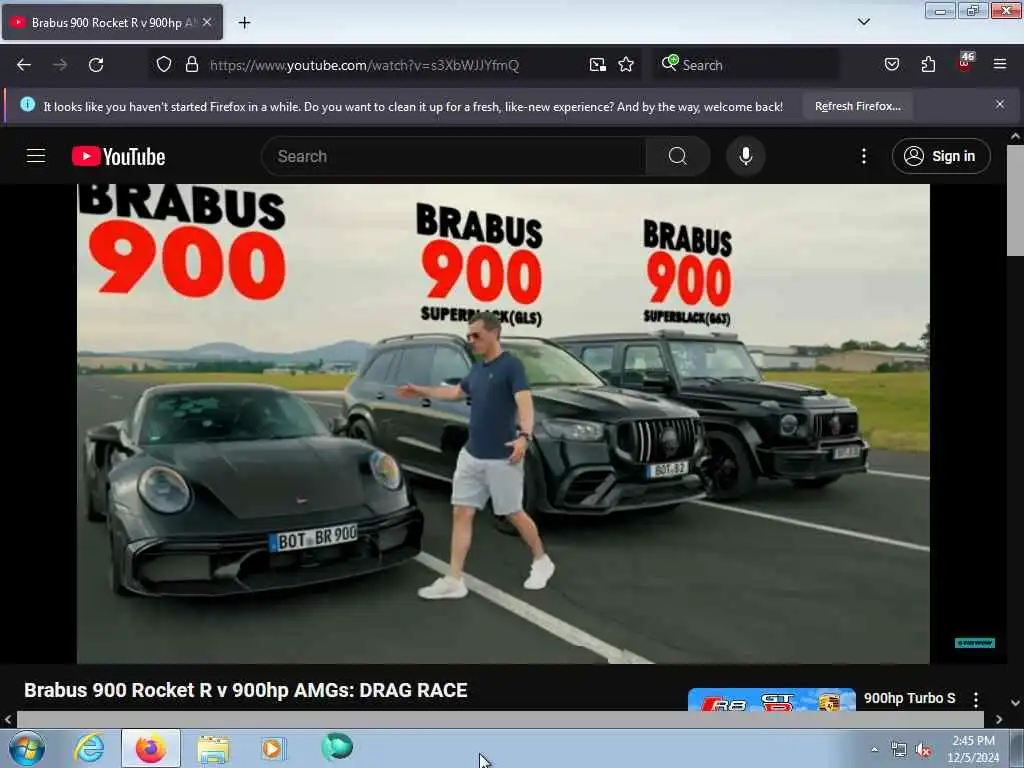Image resolution: width=1024 pixels, height=768 pixels.
Task: Open a new browser tab
Action: 244,23
